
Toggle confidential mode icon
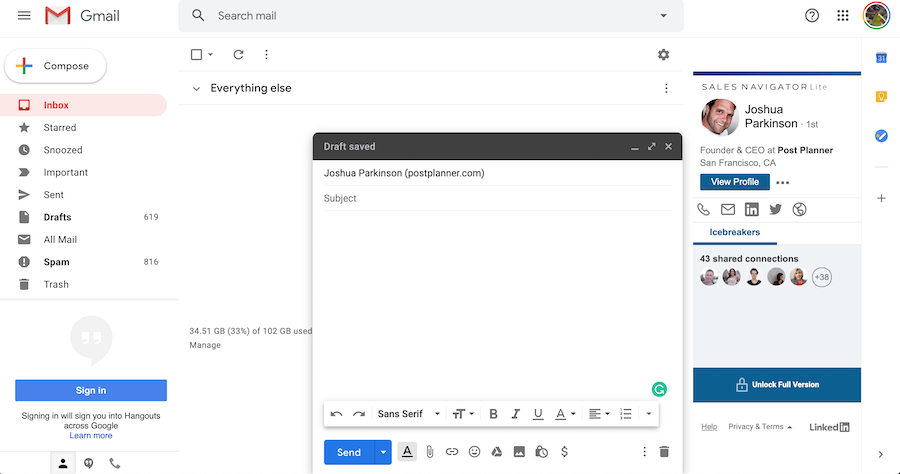(541, 452)
